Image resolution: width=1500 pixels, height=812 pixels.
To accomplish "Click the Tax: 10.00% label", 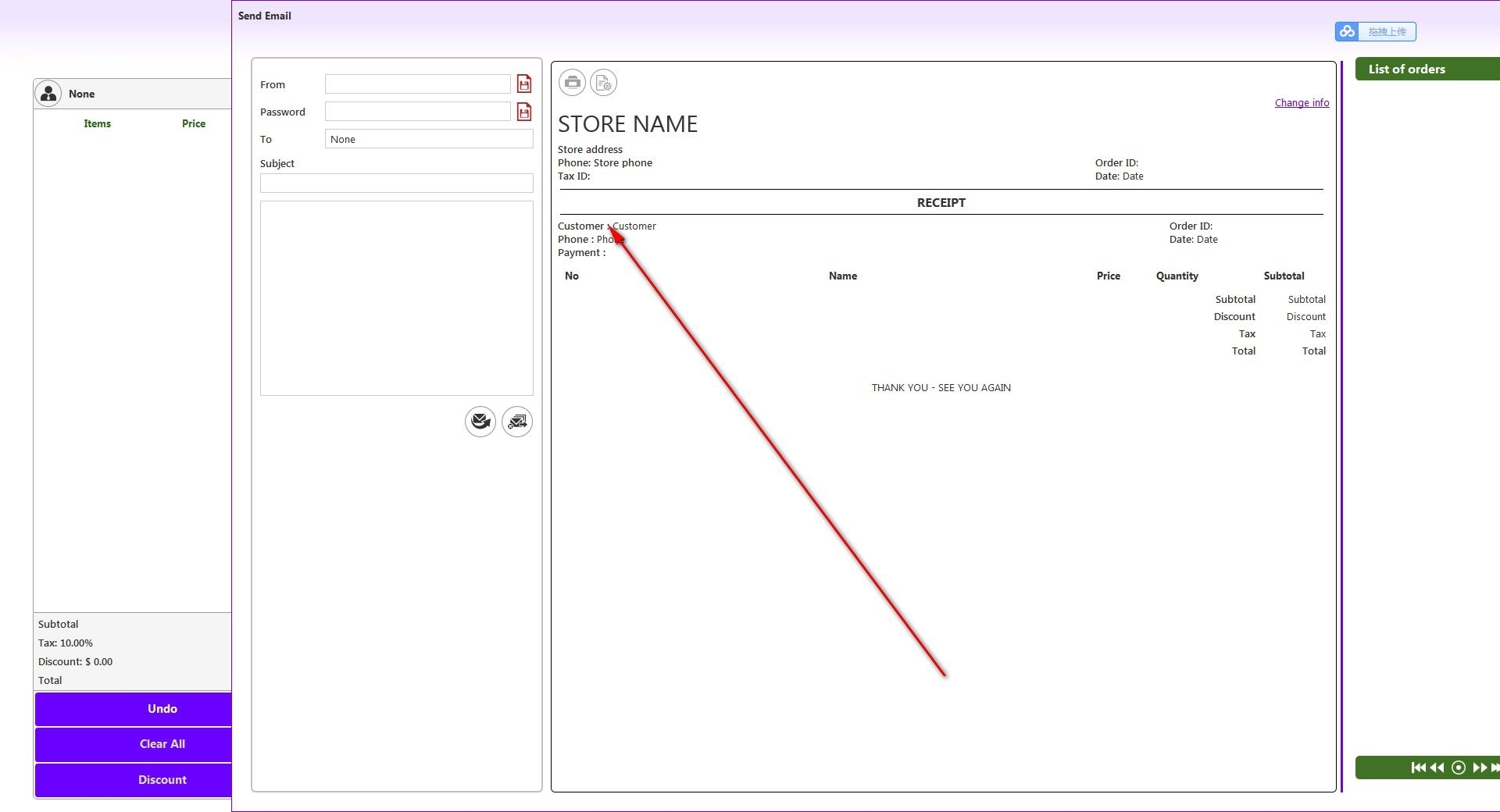I will [x=66, y=643].
